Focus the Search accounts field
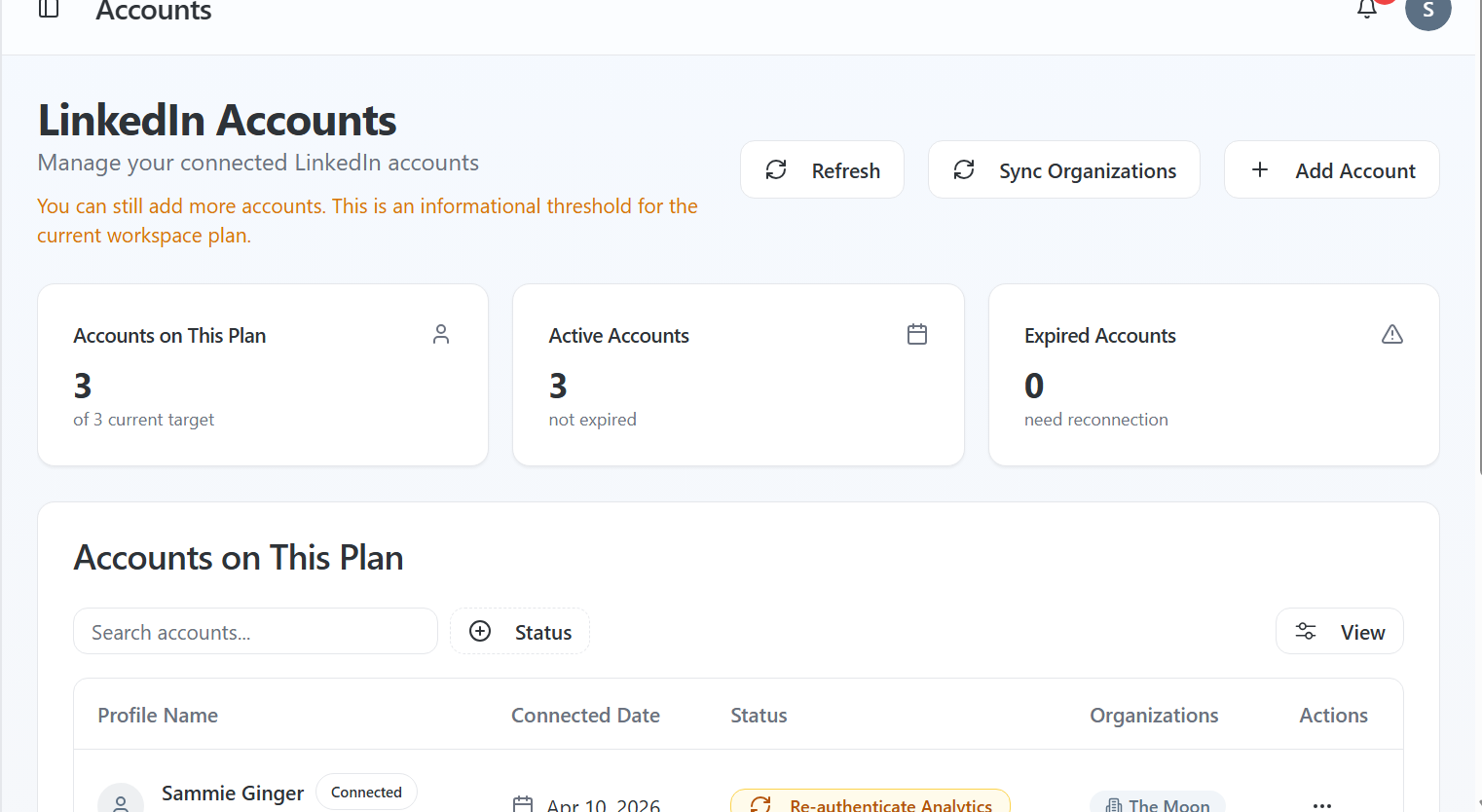This screenshot has width=1482, height=812. click(x=255, y=632)
